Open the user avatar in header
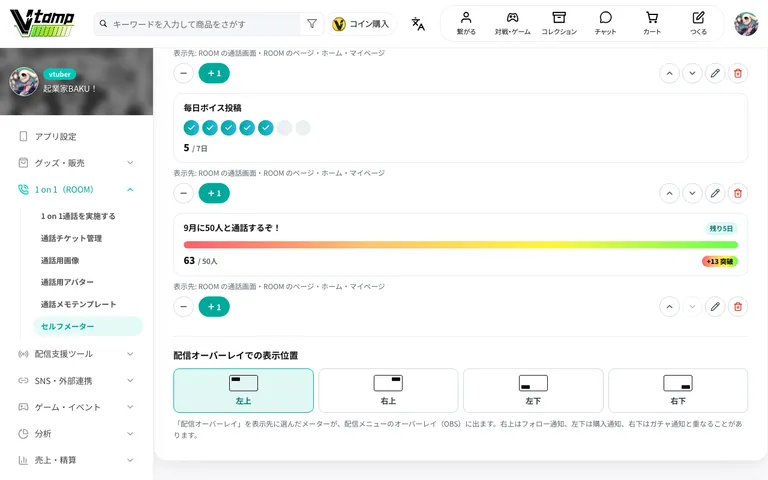 (746, 24)
